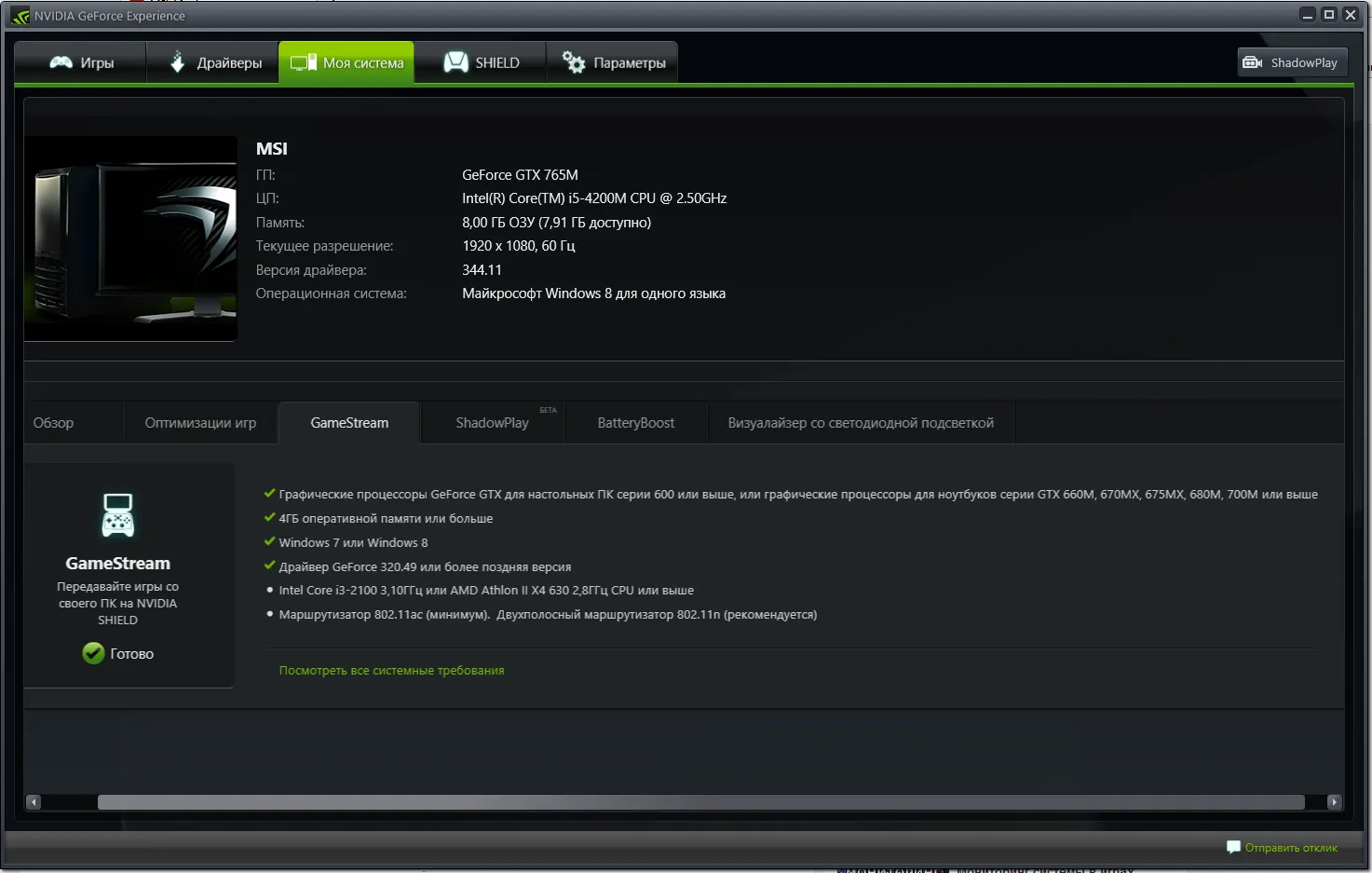The height and width of the screenshot is (873, 1372).
Task: Click the MSI computer thumbnail image
Action: 130,239
